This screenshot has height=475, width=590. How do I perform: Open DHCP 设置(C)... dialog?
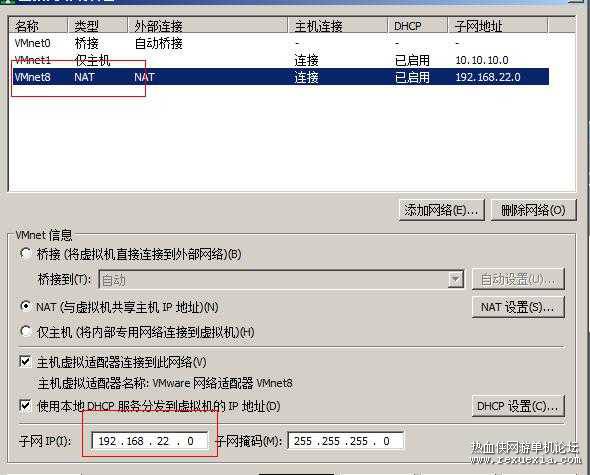[518, 406]
